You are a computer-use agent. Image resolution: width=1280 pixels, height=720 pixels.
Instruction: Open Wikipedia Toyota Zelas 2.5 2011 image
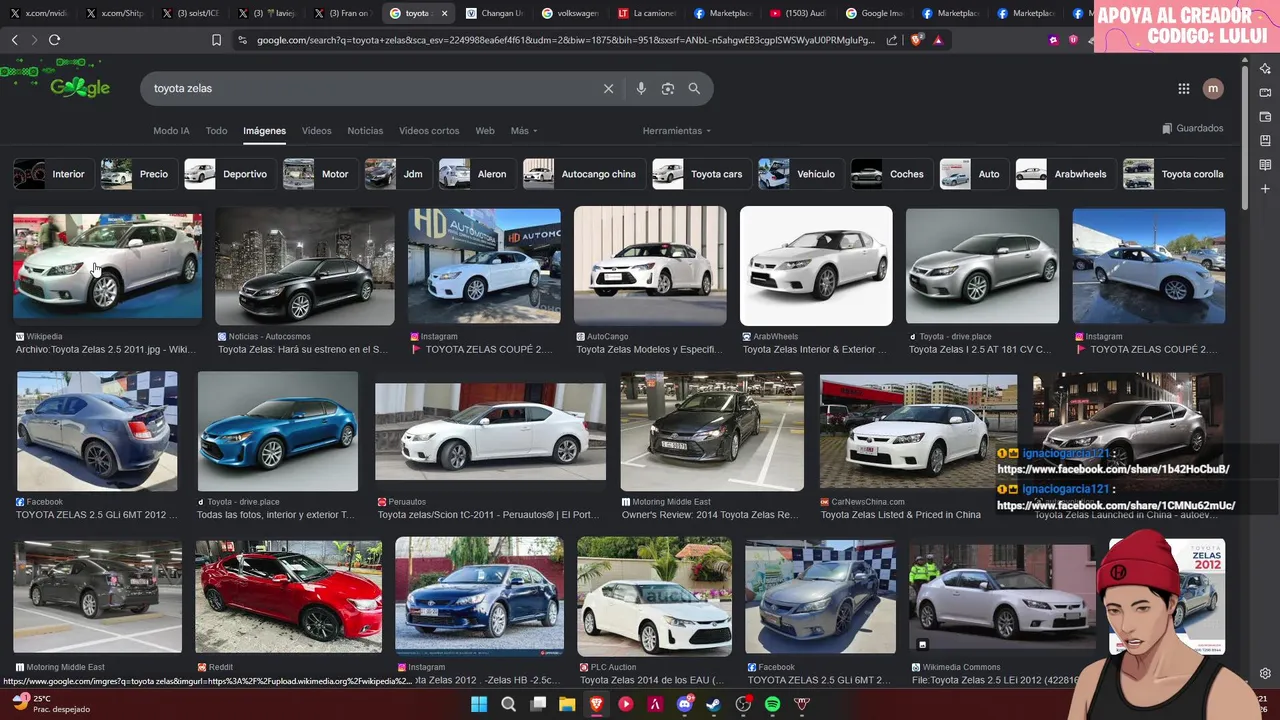[x=107, y=266]
